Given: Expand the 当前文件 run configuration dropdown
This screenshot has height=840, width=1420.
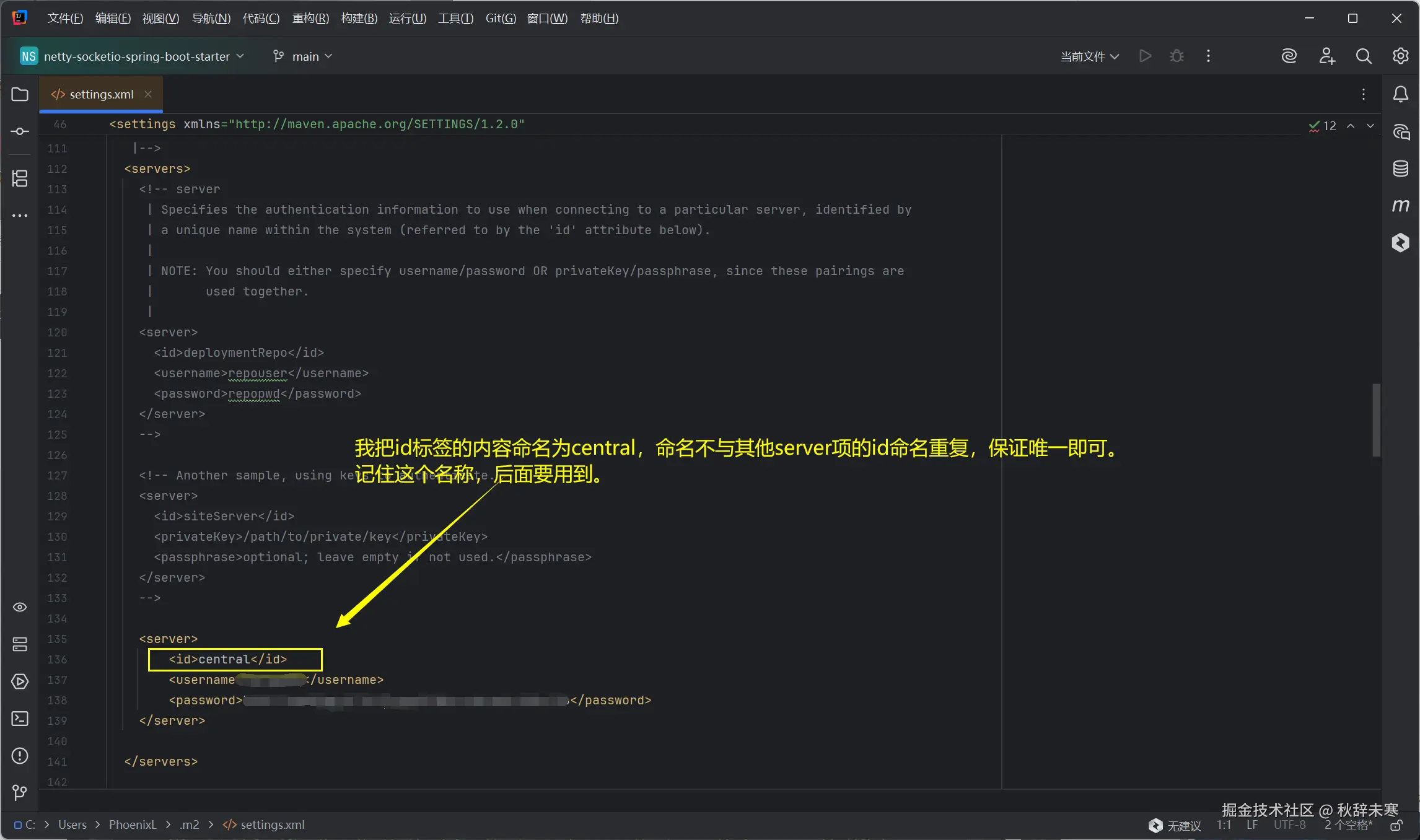Looking at the screenshot, I should [x=1089, y=56].
